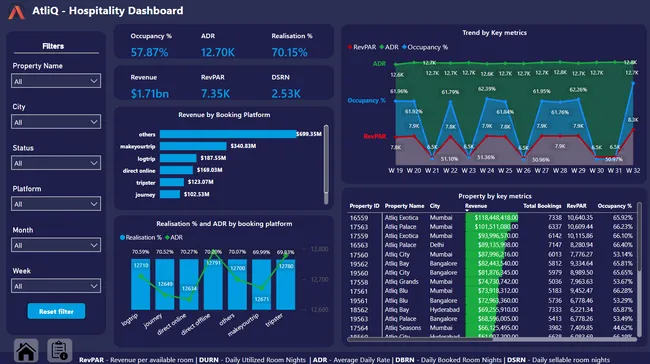Select the others bar showing 12700
Image resolution: width=650 pixels, height=364 pixels.
(x=237, y=284)
